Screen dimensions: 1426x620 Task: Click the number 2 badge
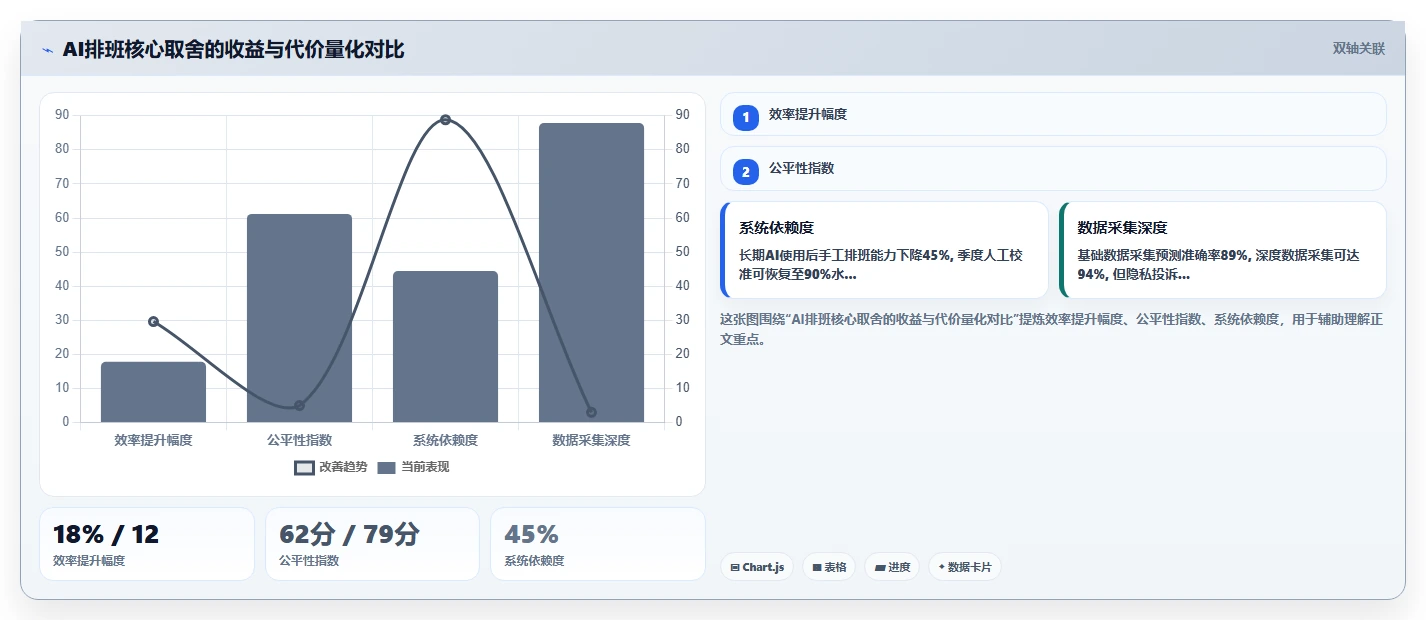(746, 172)
